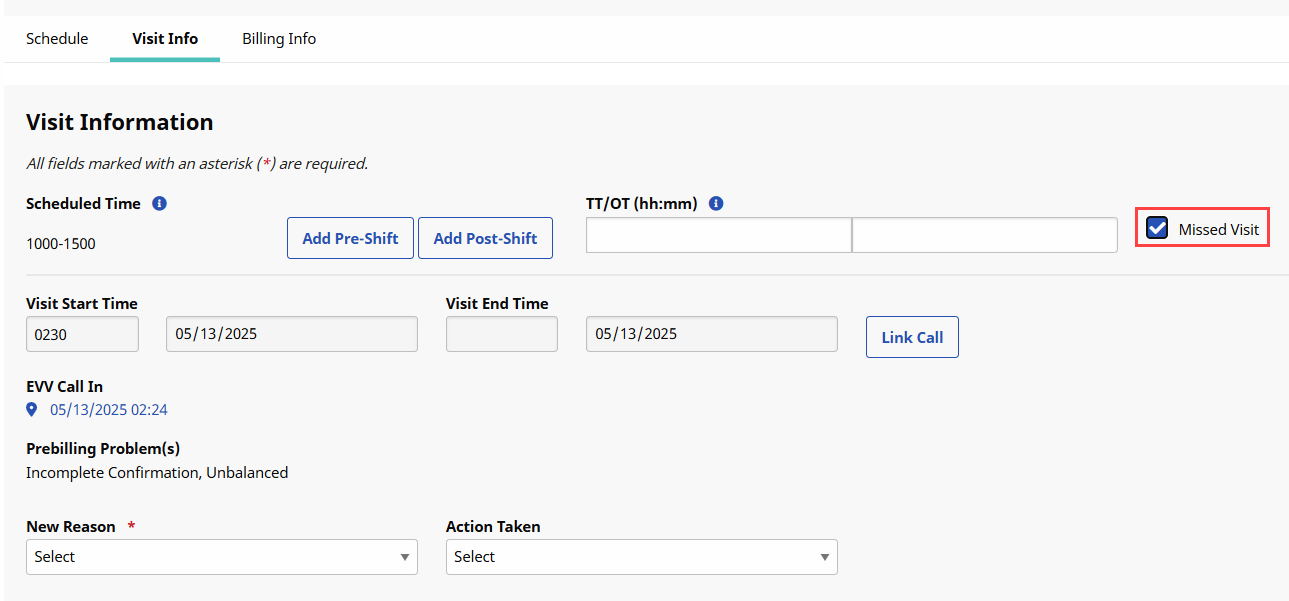Switch to the Schedule tab
The height and width of the screenshot is (601, 1289).
(x=57, y=39)
